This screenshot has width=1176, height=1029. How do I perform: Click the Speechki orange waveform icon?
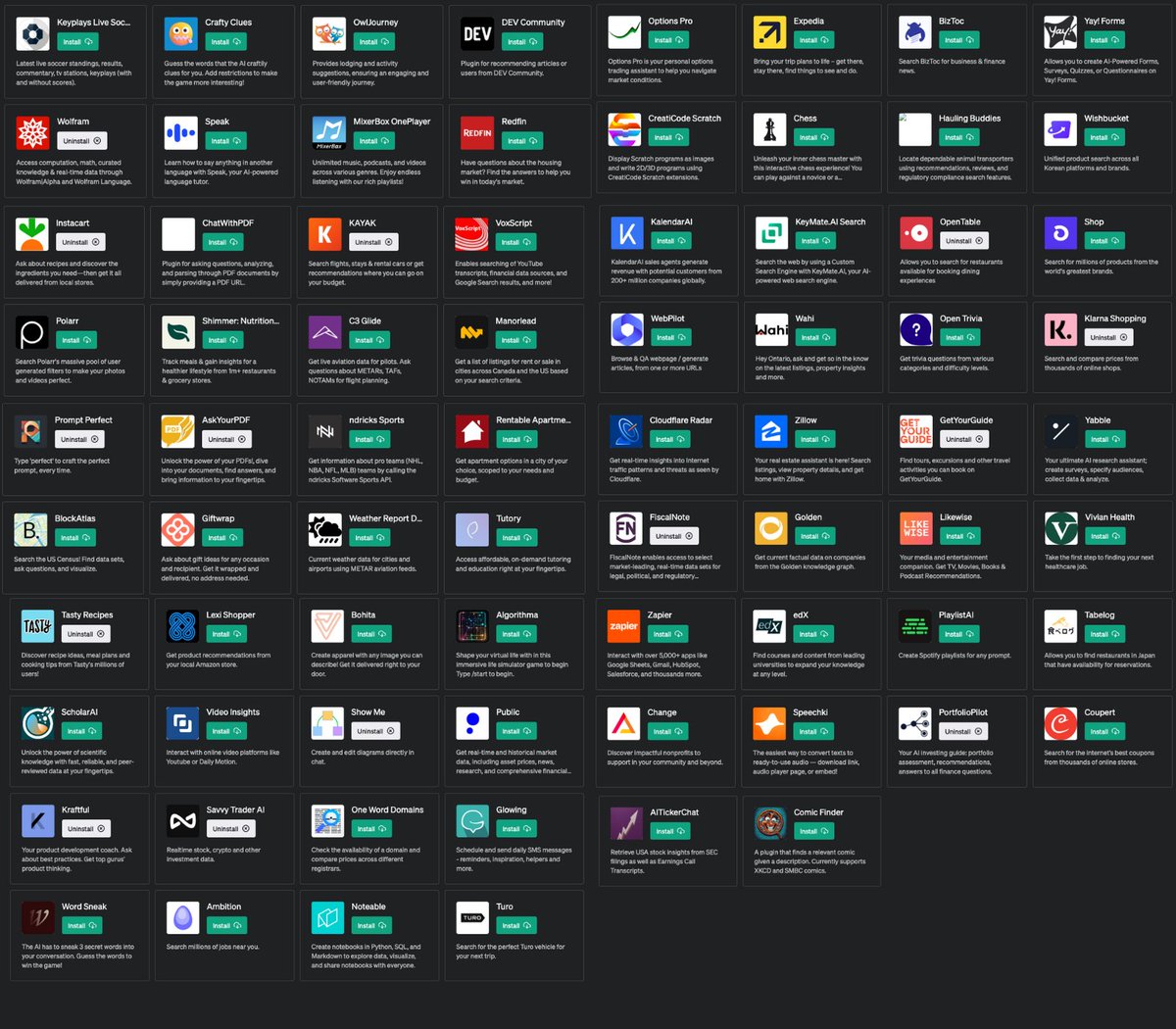769,723
